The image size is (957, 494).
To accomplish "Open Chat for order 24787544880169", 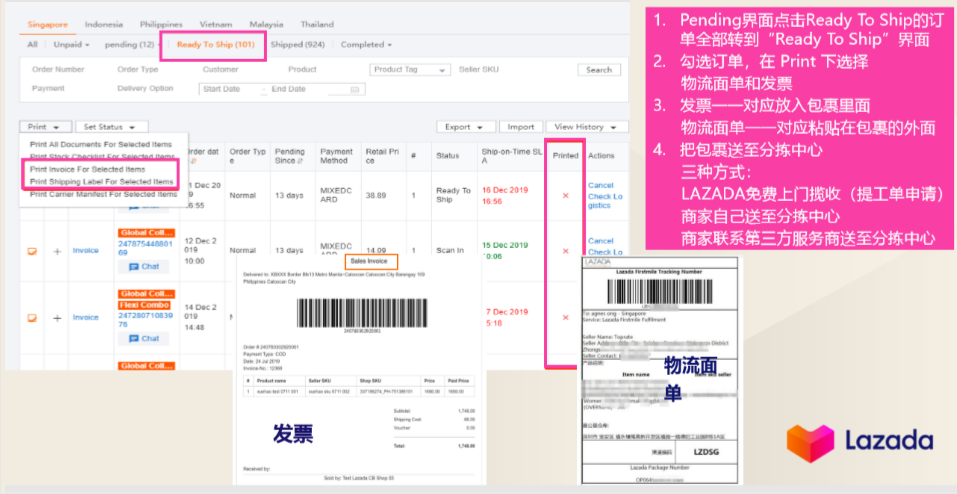I will point(144,266).
